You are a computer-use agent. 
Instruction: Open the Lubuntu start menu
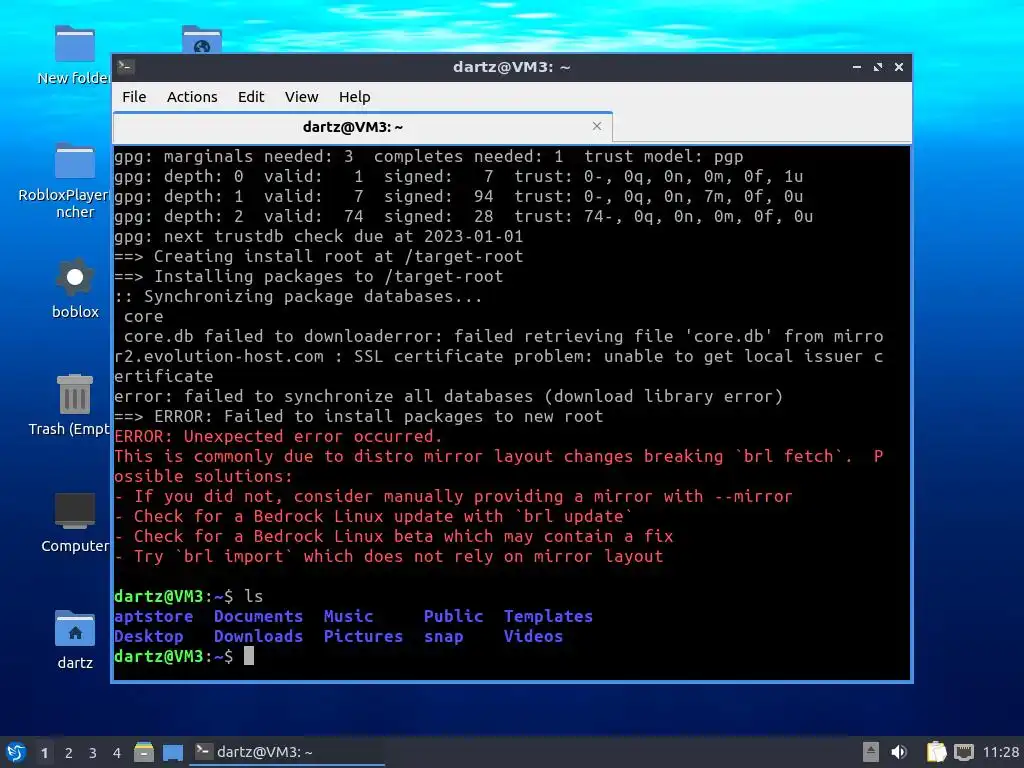pos(16,752)
